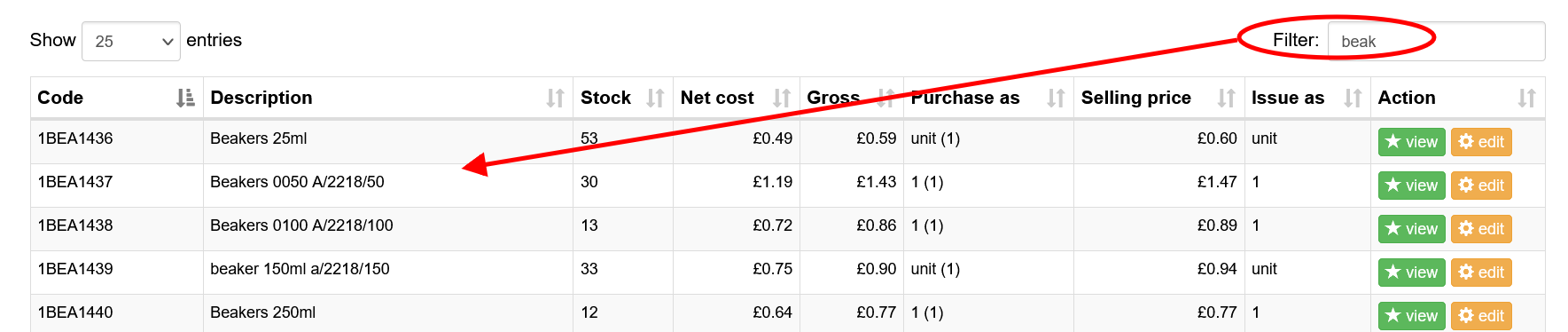Viewport: 1568px width, 332px height.
Task: Open the Show entries dropdown
Action: pos(131,42)
